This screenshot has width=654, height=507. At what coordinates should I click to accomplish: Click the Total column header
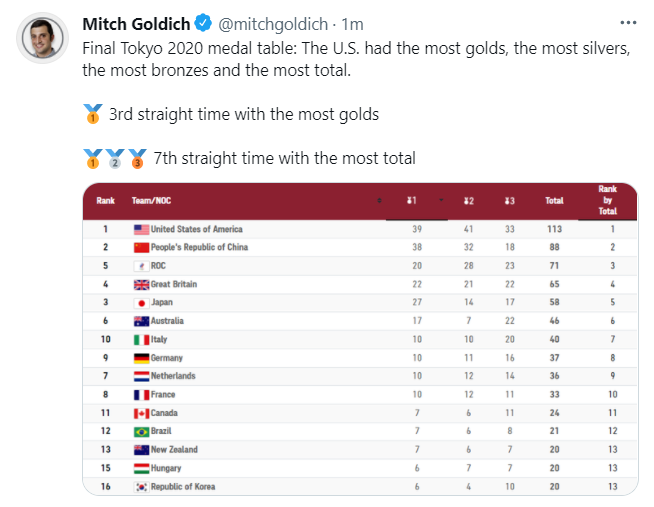click(x=554, y=201)
